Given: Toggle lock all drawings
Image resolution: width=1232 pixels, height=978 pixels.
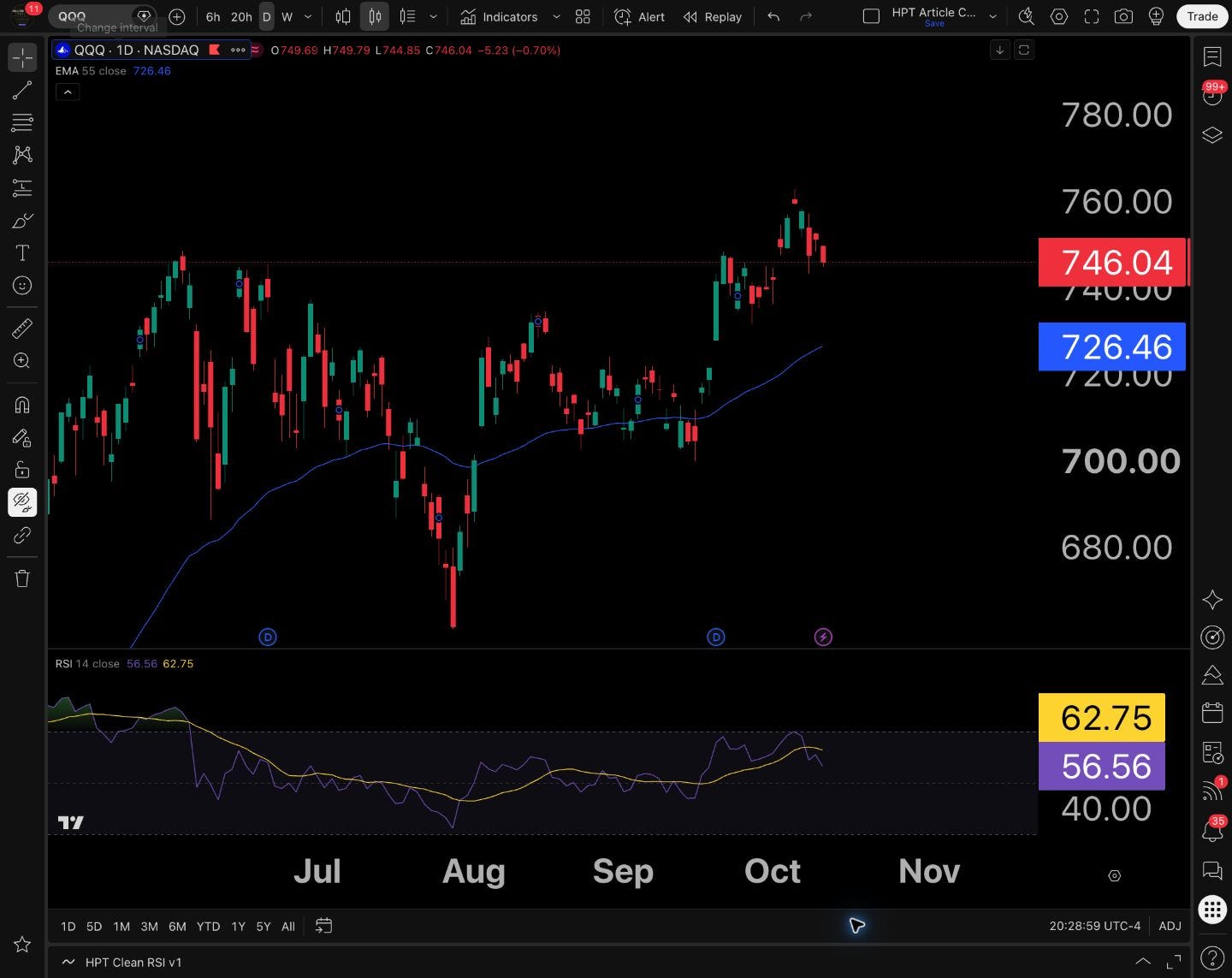Looking at the screenshot, I should pyautogui.click(x=22, y=470).
